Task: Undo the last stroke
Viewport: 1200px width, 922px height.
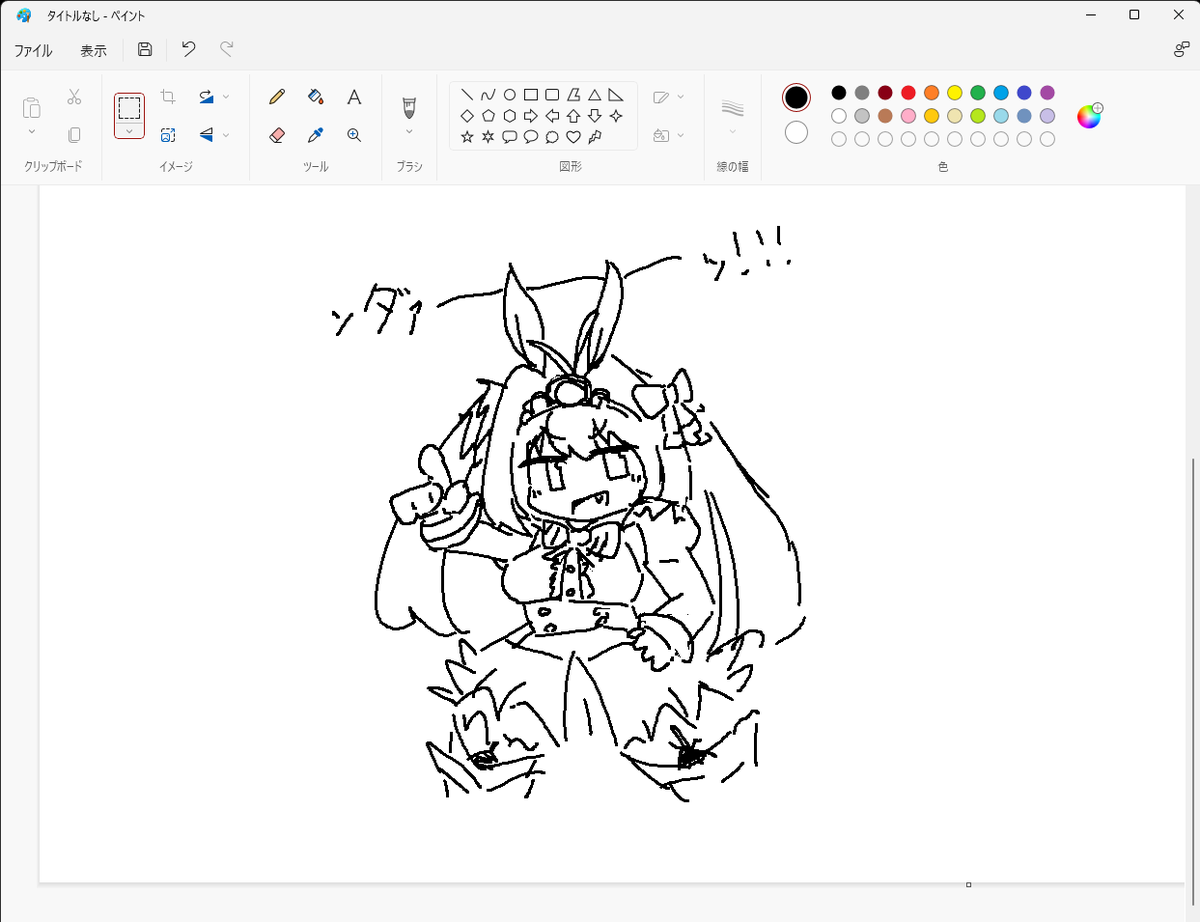Action: click(188, 49)
